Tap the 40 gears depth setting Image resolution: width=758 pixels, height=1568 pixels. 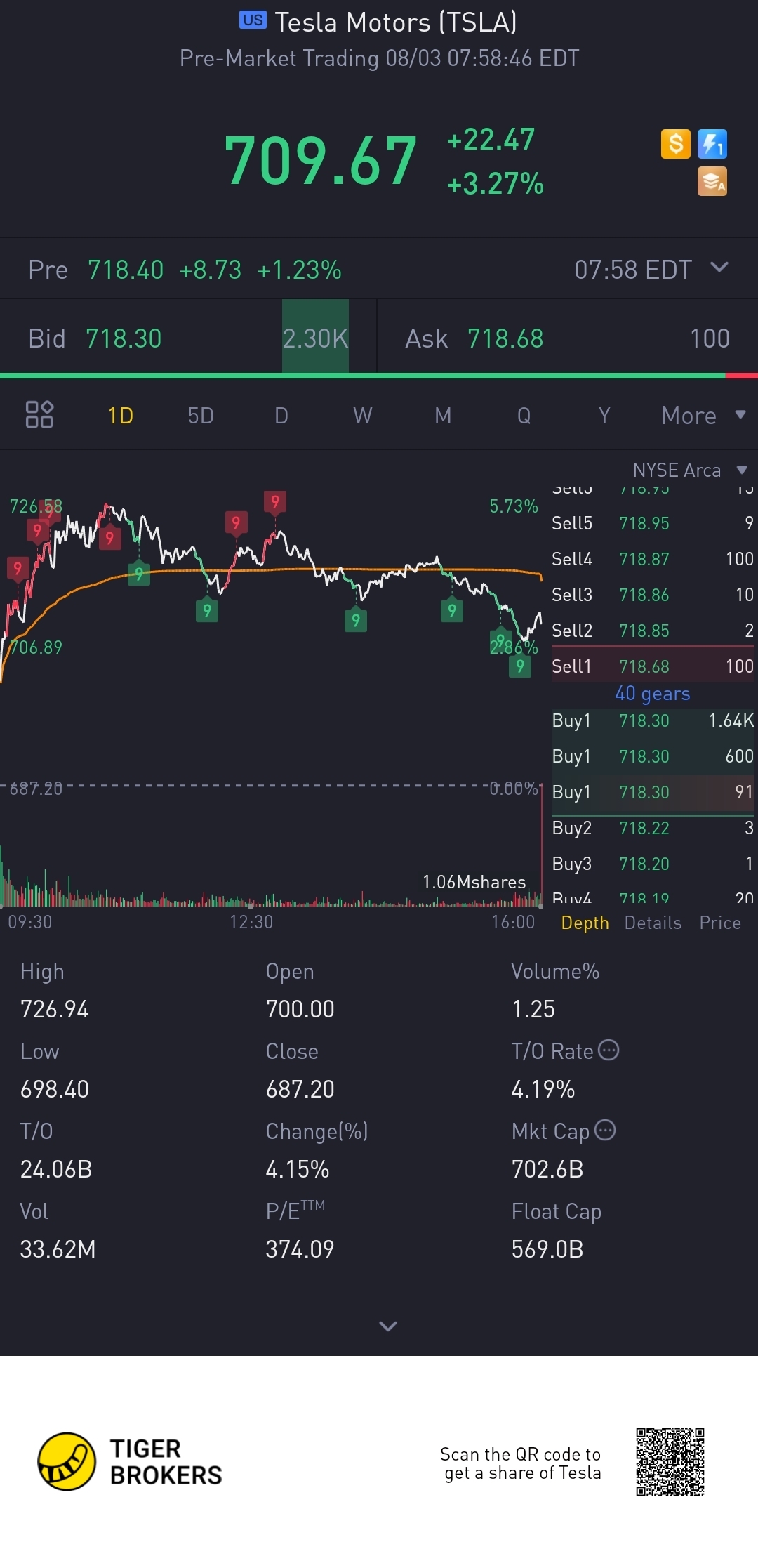click(x=653, y=694)
